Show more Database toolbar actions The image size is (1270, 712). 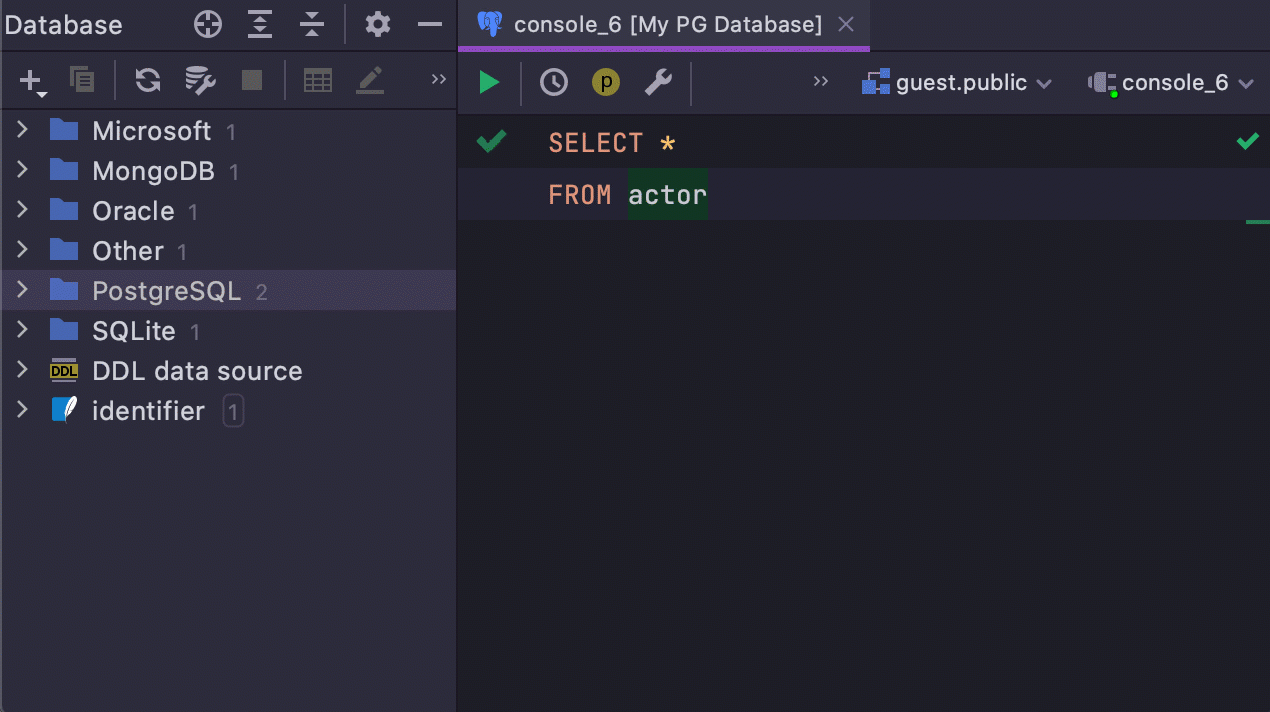point(438,80)
